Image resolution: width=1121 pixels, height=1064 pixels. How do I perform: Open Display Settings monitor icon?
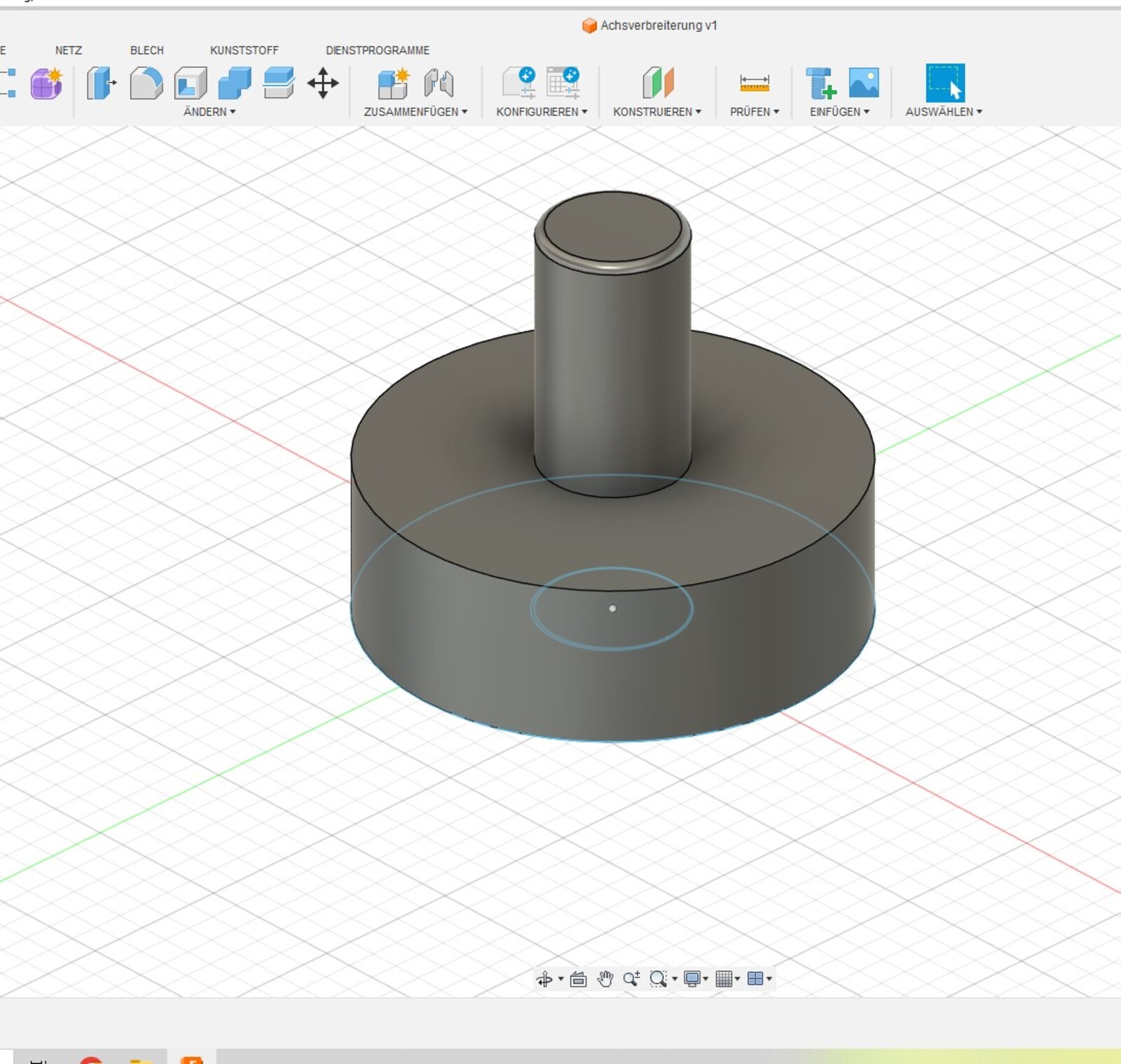[692, 979]
